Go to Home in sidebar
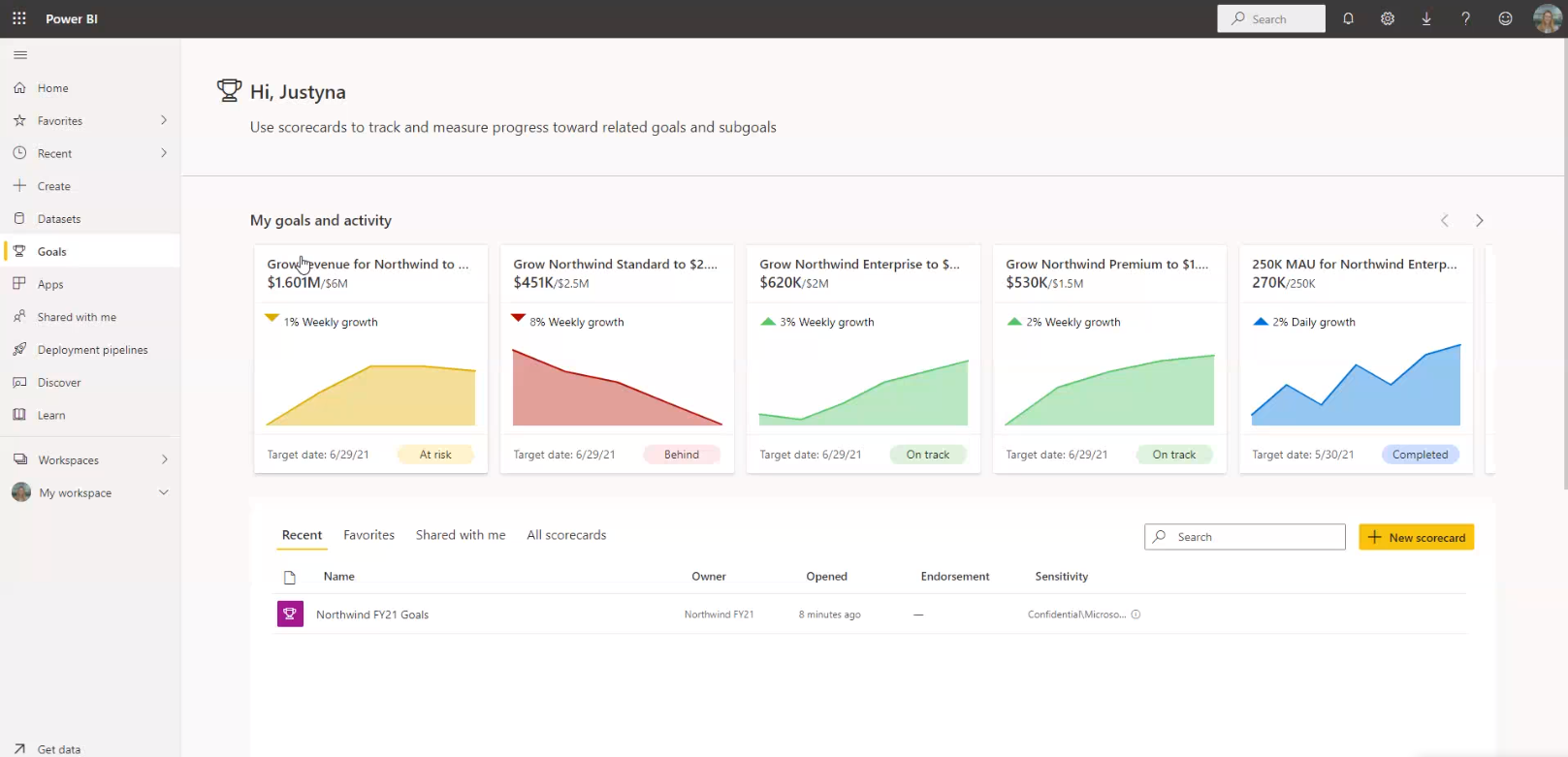This screenshot has height=757, width=1568. [90, 88]
